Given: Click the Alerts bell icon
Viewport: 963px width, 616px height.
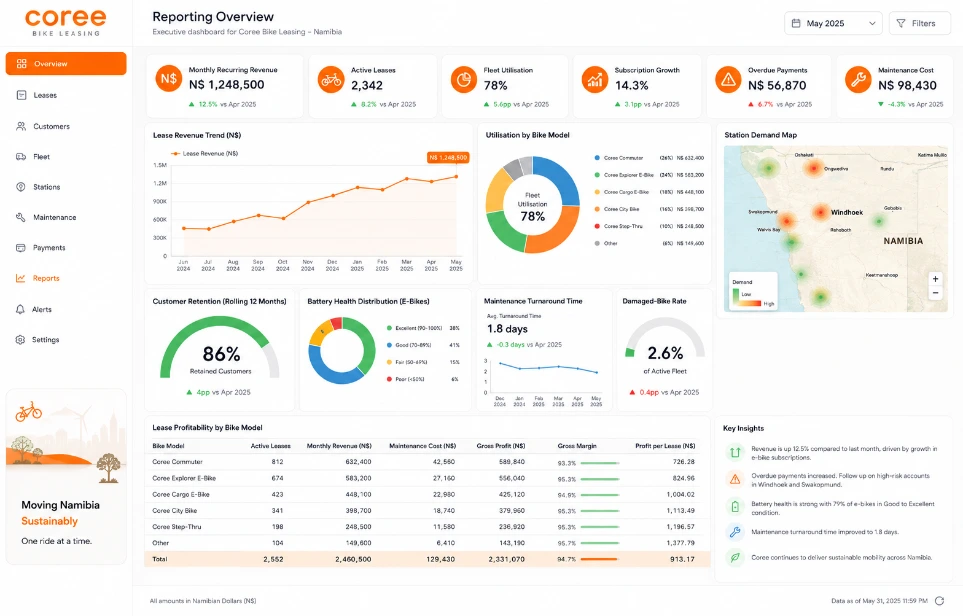Looking at the screenshot, I should click(21, 310).
